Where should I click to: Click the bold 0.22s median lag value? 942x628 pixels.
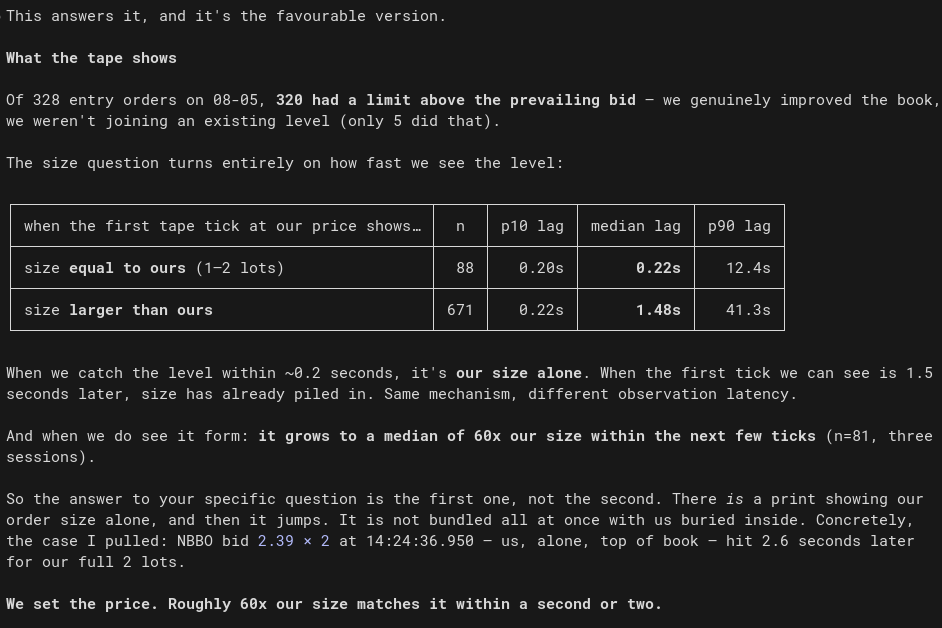[x=658, y=268]
